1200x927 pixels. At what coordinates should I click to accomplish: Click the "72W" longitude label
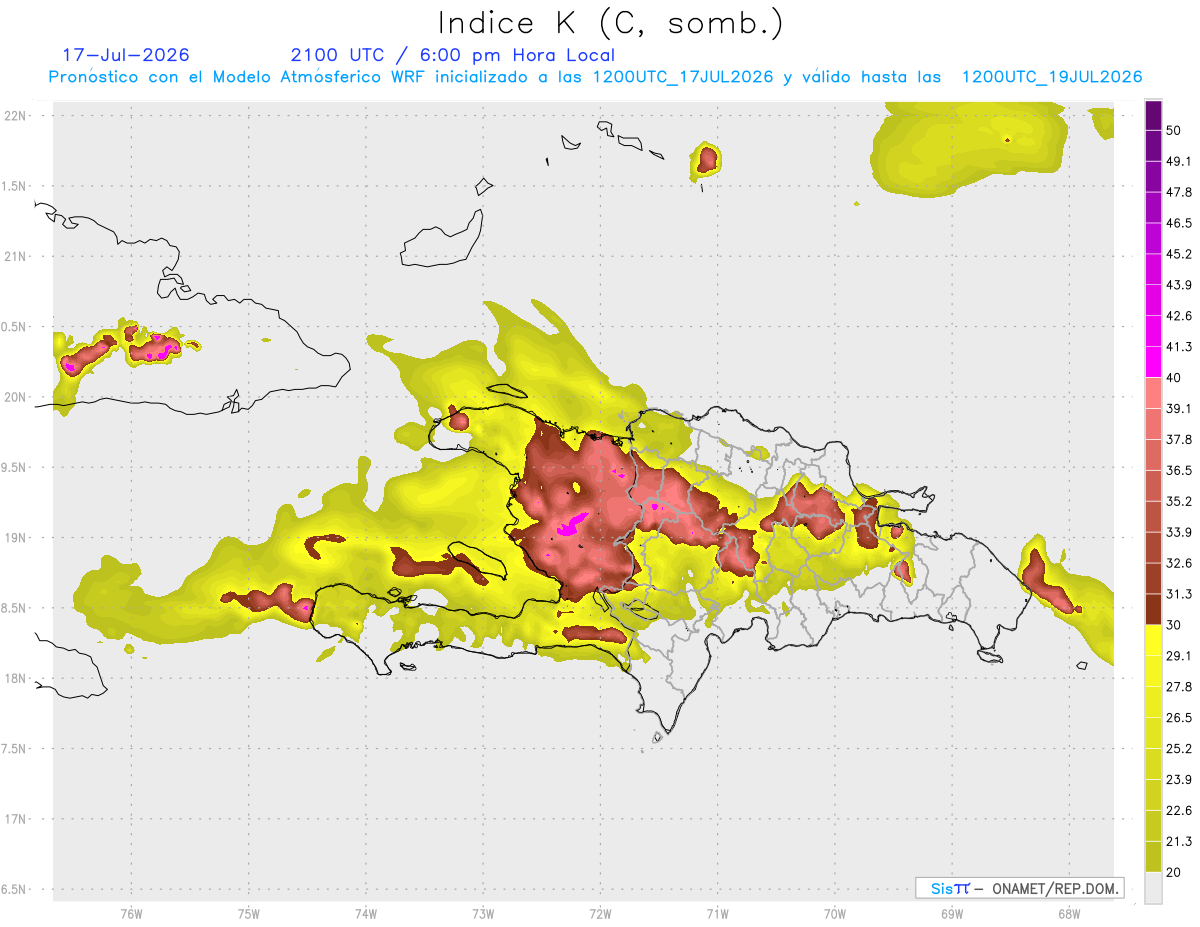click(600, 914)
